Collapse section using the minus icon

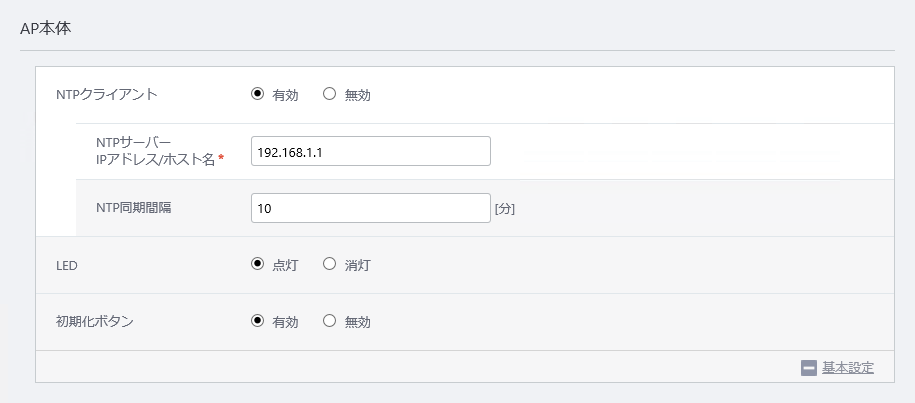(809, 367)
